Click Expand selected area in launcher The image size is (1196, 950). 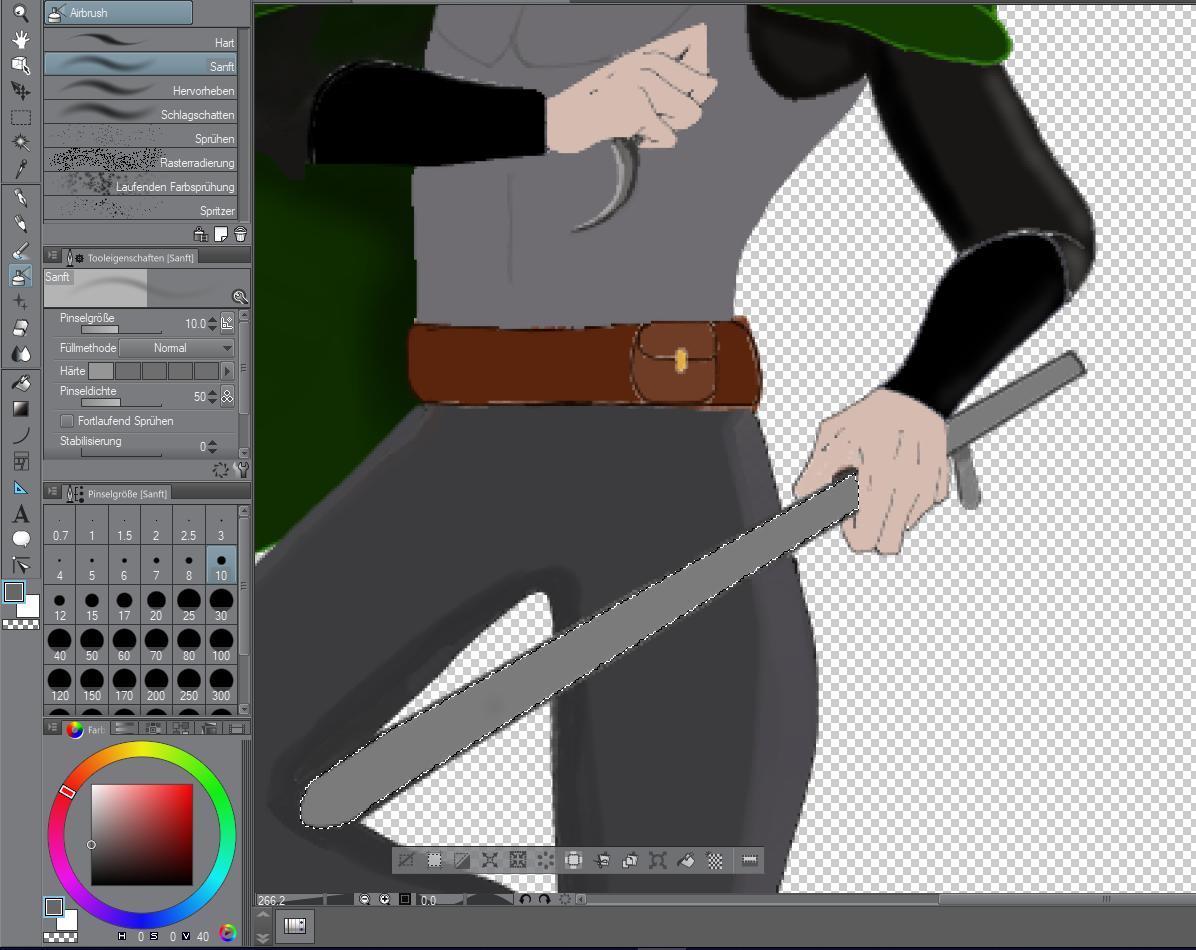(490, 861)
